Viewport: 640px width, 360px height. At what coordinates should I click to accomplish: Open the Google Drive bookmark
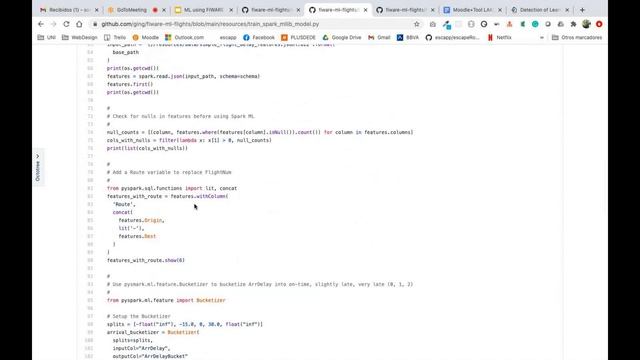point(342,37)
